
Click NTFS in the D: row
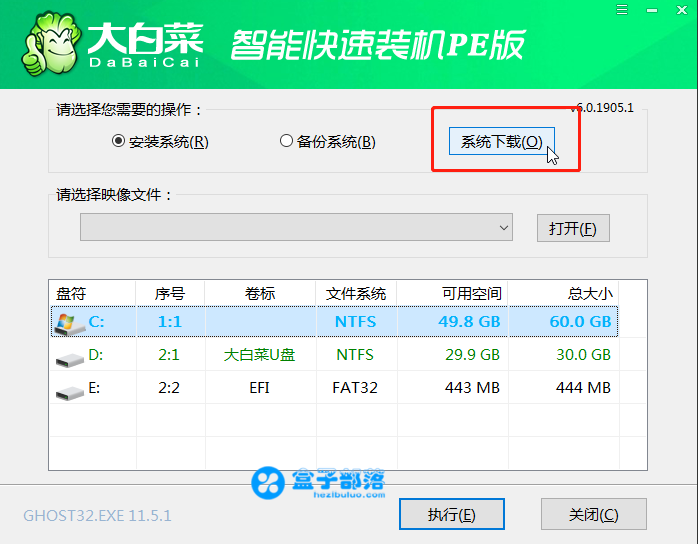click(355, 355)
